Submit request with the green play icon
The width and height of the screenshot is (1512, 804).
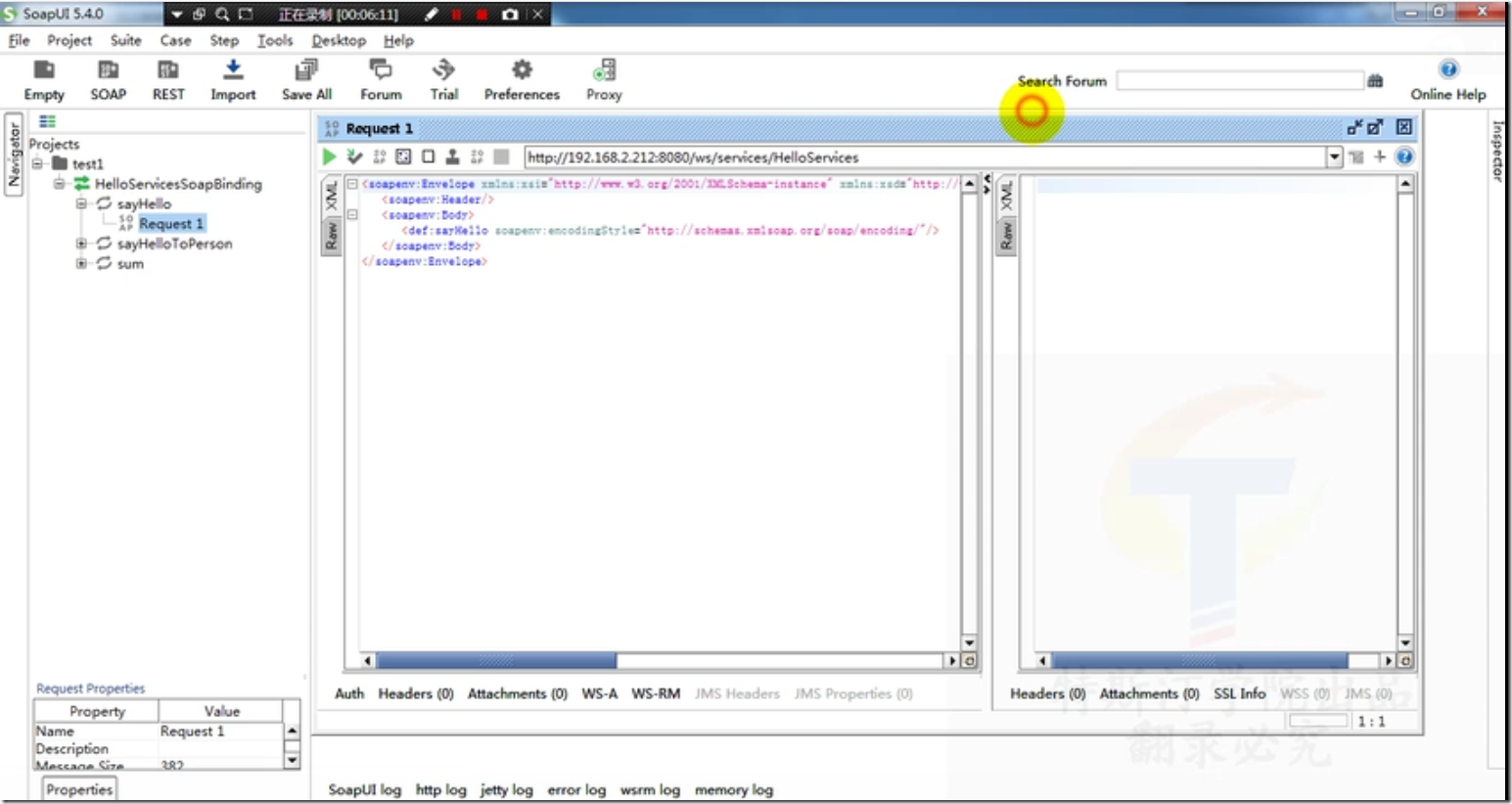pyautogui.click(x=329, y=156)
